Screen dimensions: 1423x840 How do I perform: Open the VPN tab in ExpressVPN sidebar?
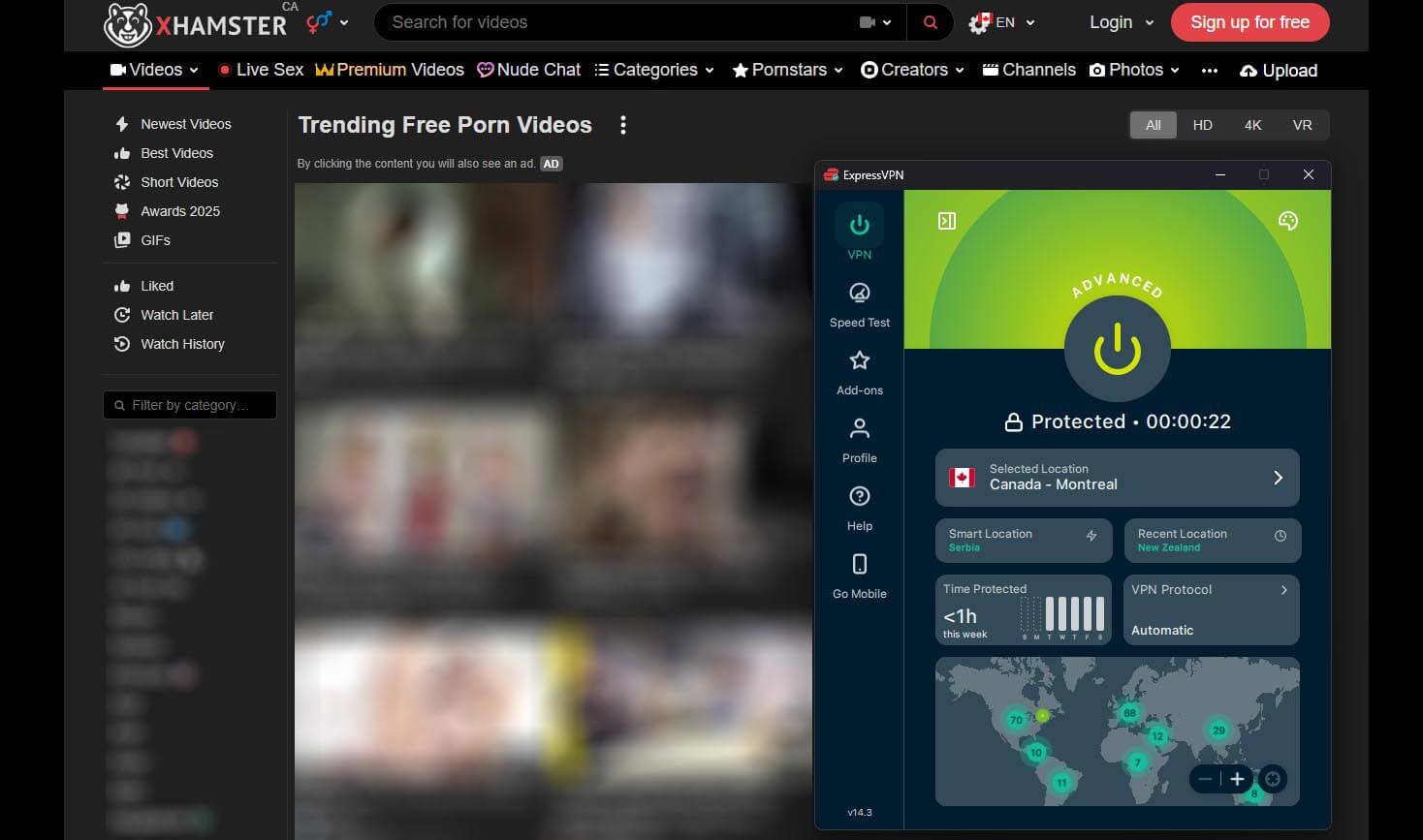point(859,233)
